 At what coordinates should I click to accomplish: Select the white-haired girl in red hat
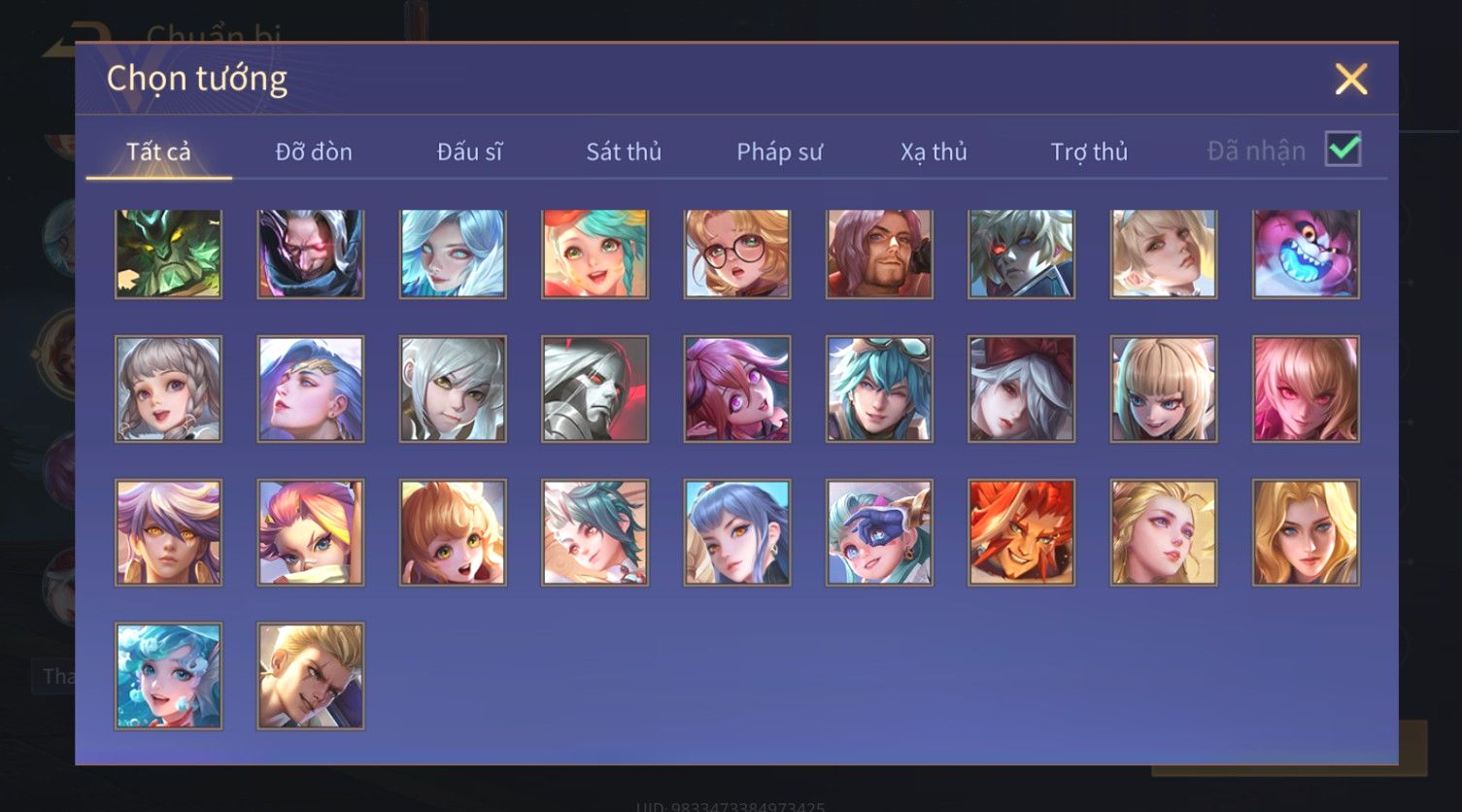click(1021, 389)
